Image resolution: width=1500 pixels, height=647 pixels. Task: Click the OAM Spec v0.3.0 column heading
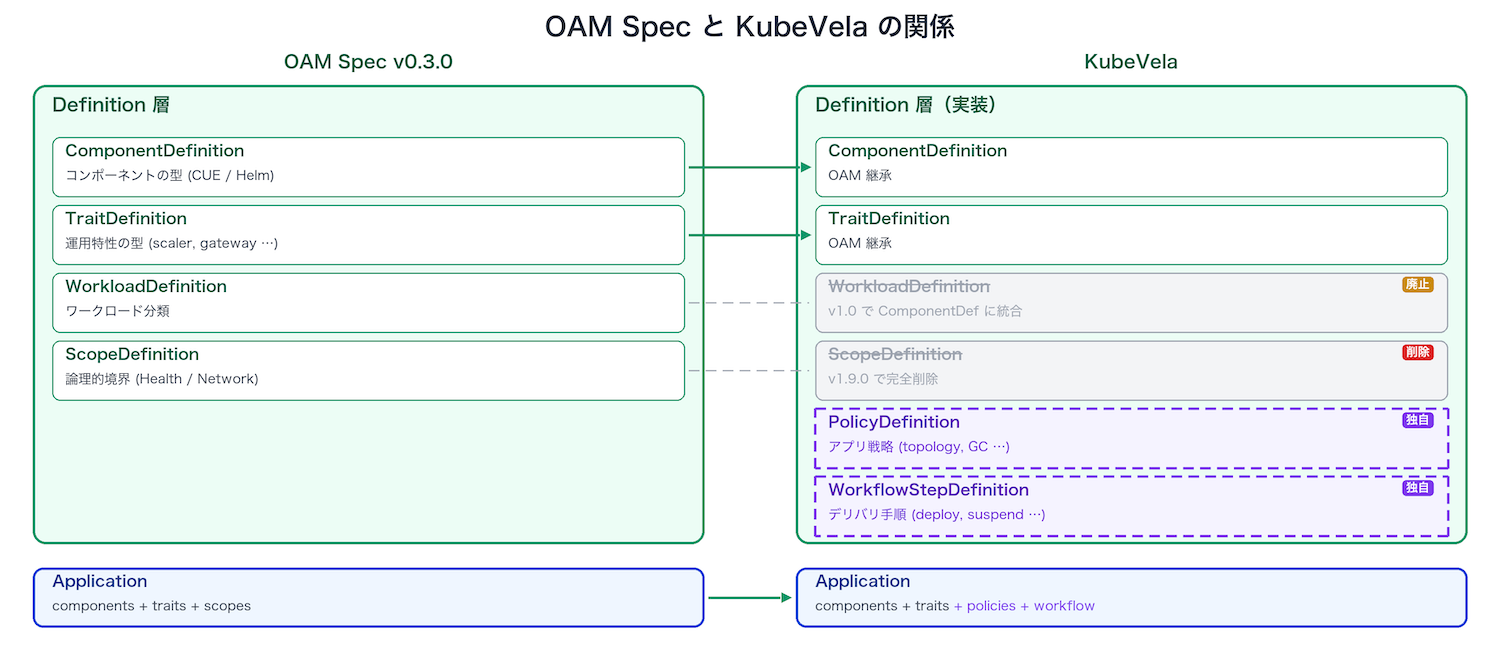(368, 62)
